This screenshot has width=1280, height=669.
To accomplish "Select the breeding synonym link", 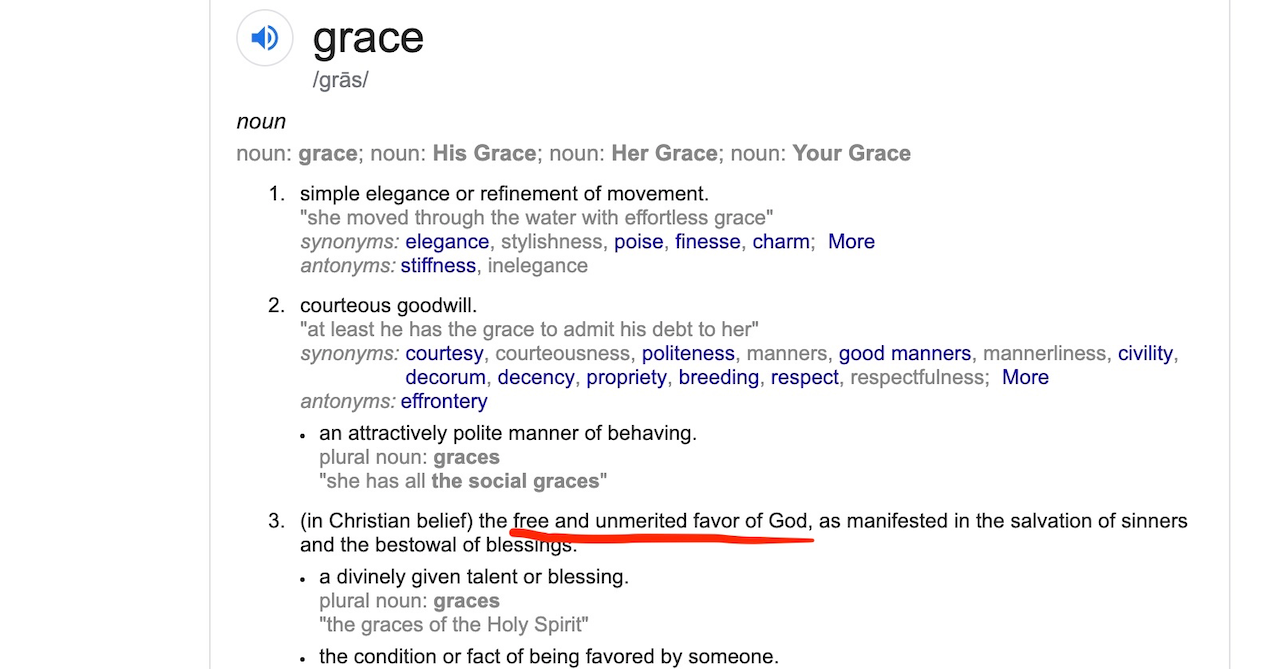I will click(719, 377).
